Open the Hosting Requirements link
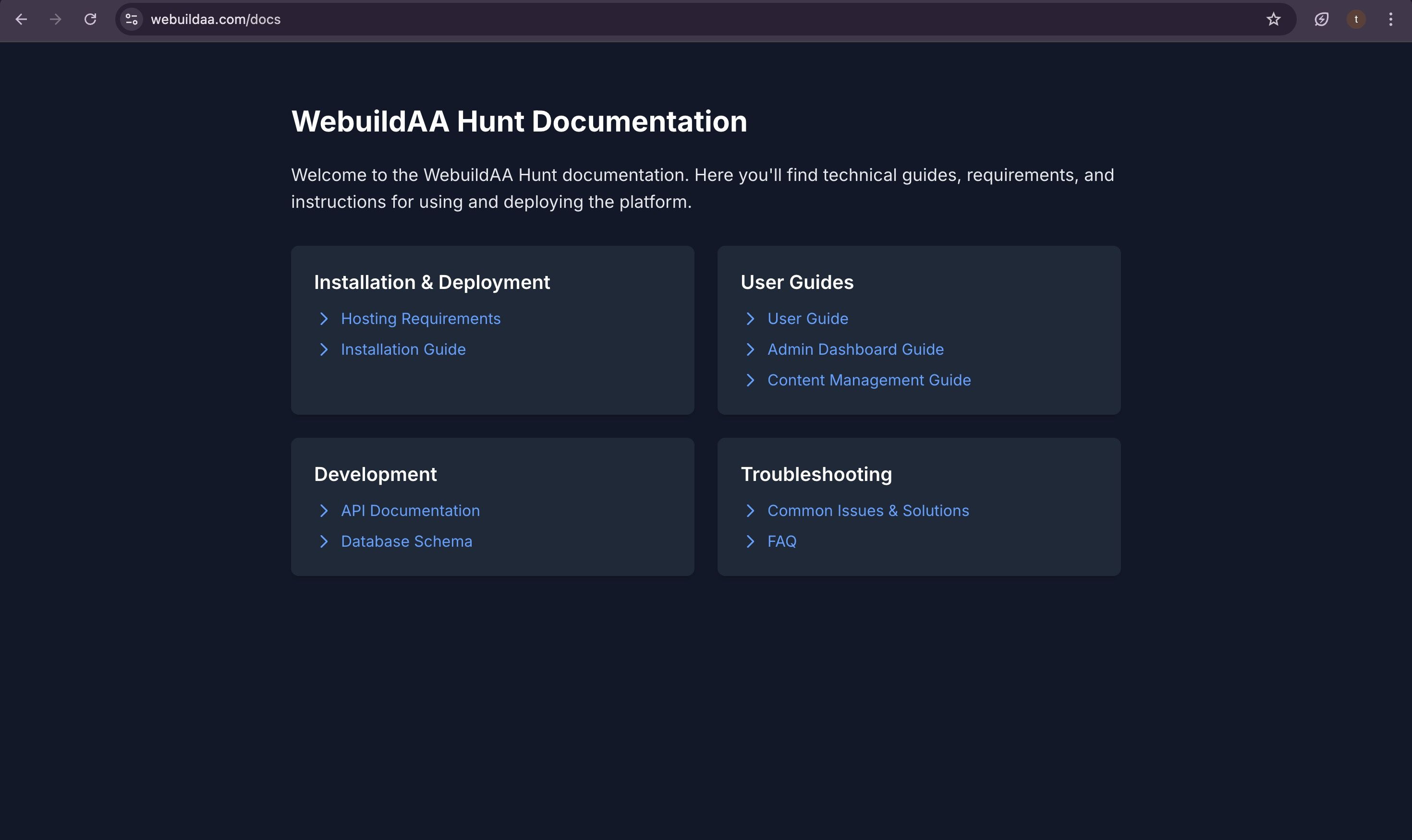The image size is (1412, 840). (x=420, y=319)
